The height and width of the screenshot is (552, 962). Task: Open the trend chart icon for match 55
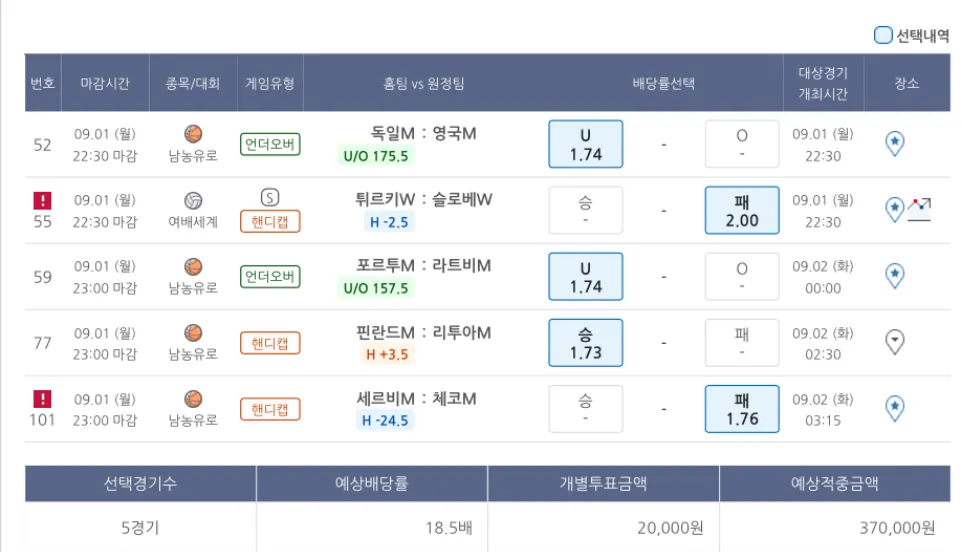coord(920,208)
